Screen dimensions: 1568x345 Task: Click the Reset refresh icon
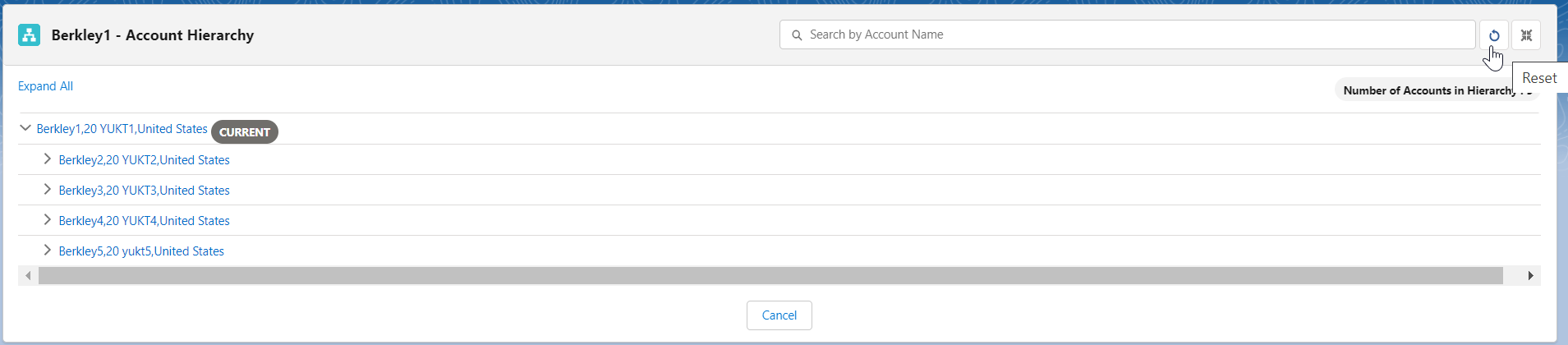pyautogui.click(x=1493, y=35)
